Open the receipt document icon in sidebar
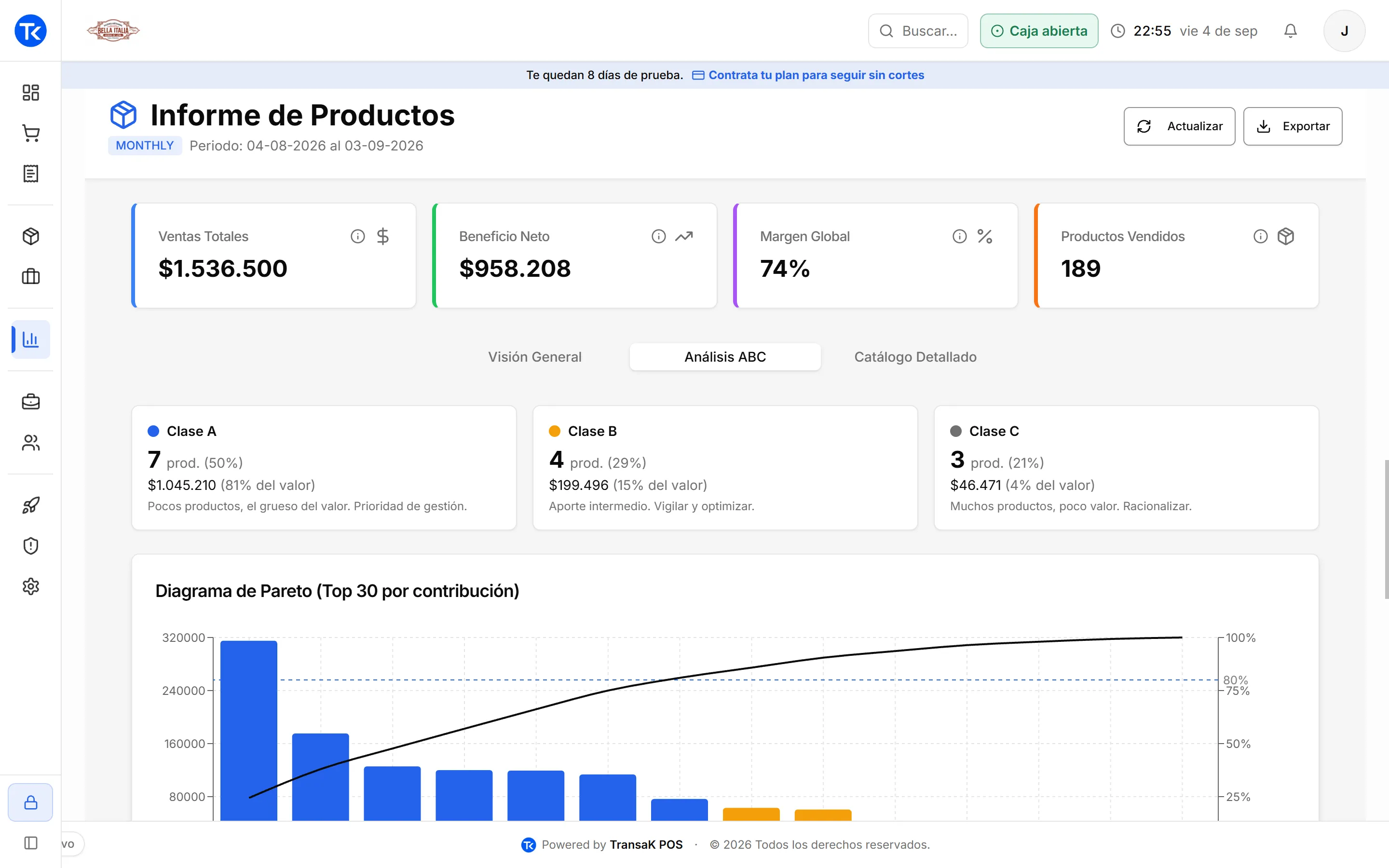This screenshot has height=868, width=1389. pyautogui.click(x=30, y=174)
